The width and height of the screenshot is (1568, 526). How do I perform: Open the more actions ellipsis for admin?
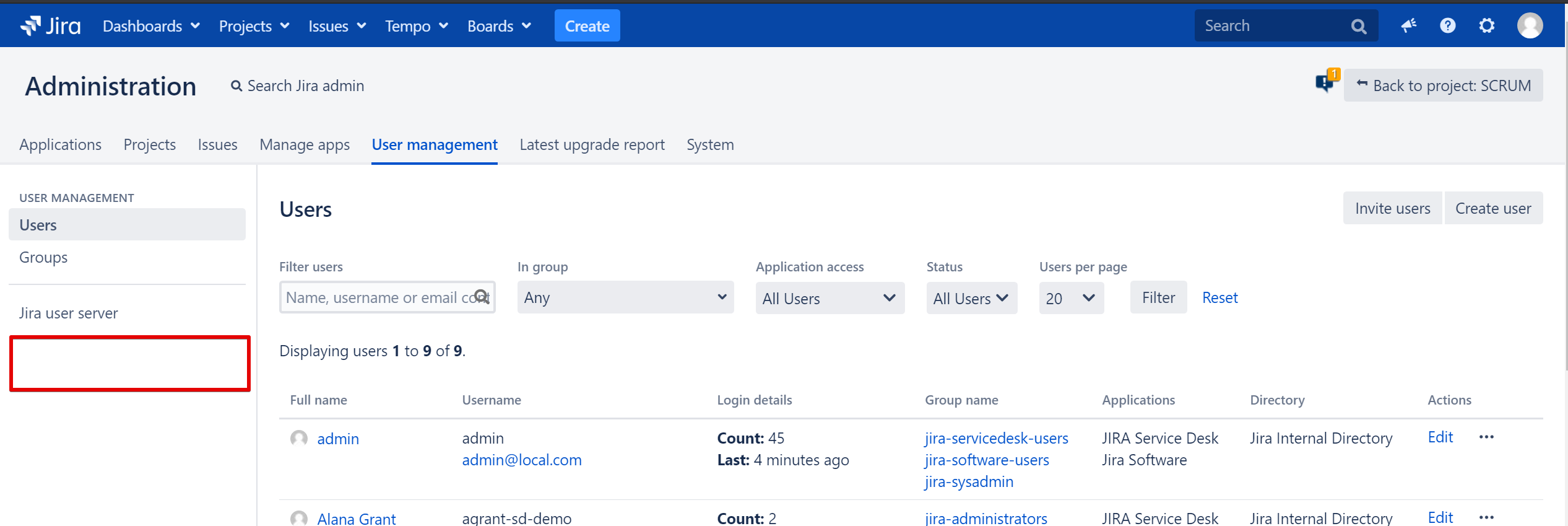[1486, 437]
